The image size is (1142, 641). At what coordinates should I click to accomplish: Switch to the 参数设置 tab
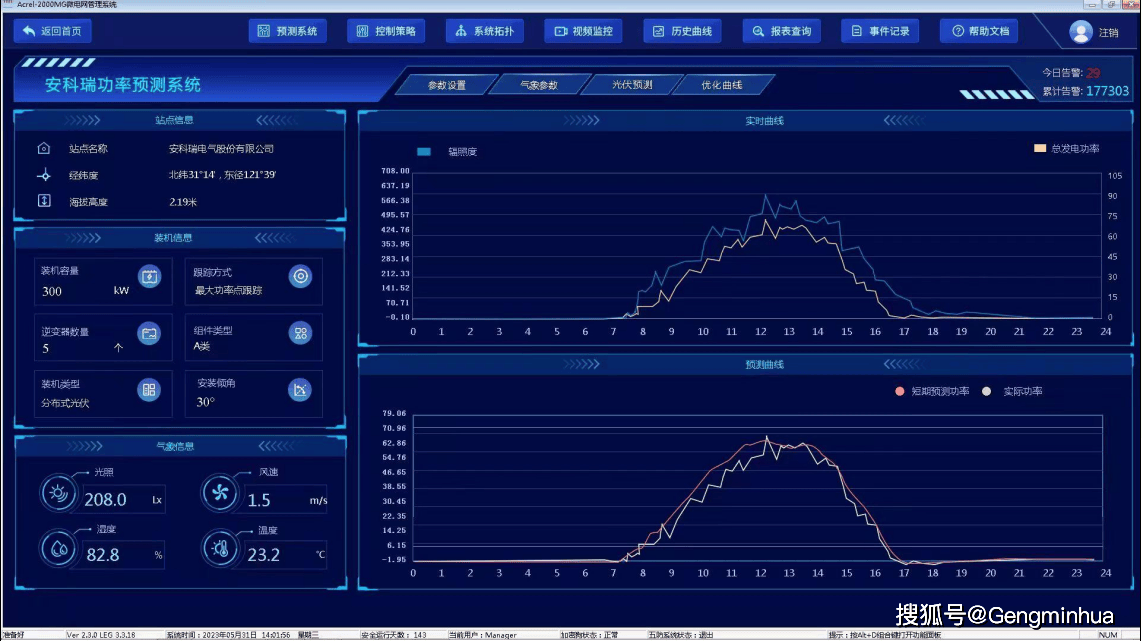click(446, 85)
